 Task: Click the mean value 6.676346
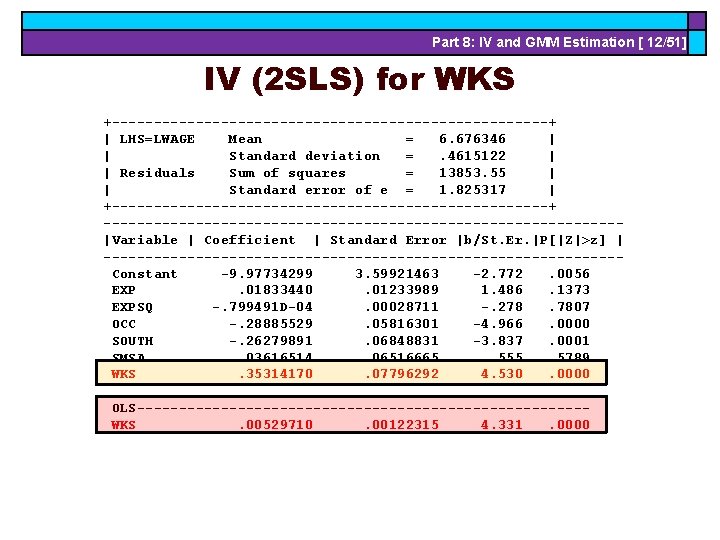click(x=472, y=139)
